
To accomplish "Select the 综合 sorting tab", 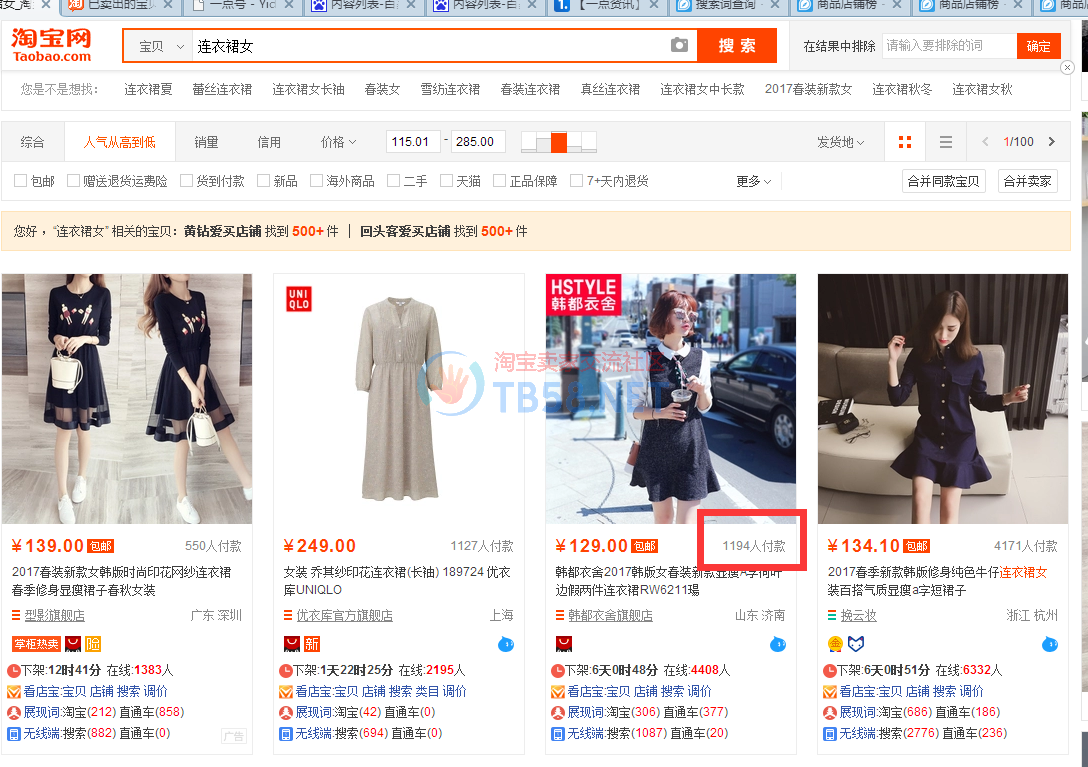I will tap(33, 142).
